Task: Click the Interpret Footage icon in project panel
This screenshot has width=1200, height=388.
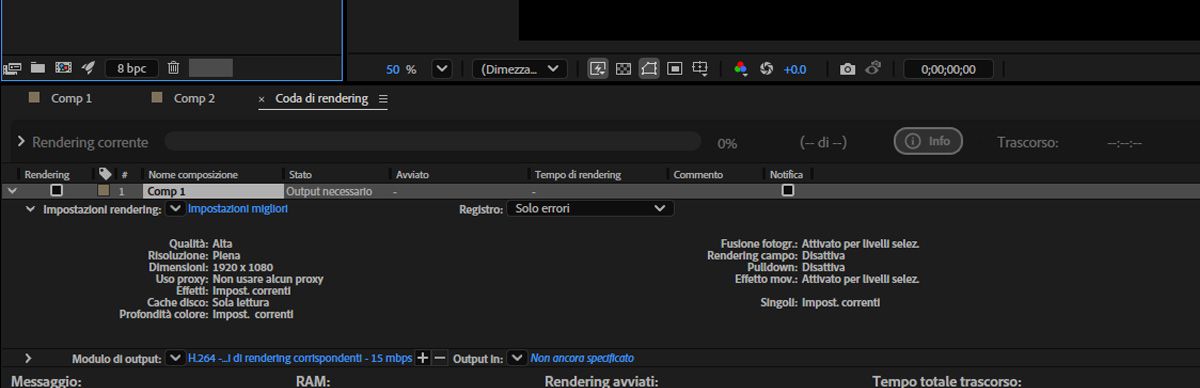Action: point(13,68)
